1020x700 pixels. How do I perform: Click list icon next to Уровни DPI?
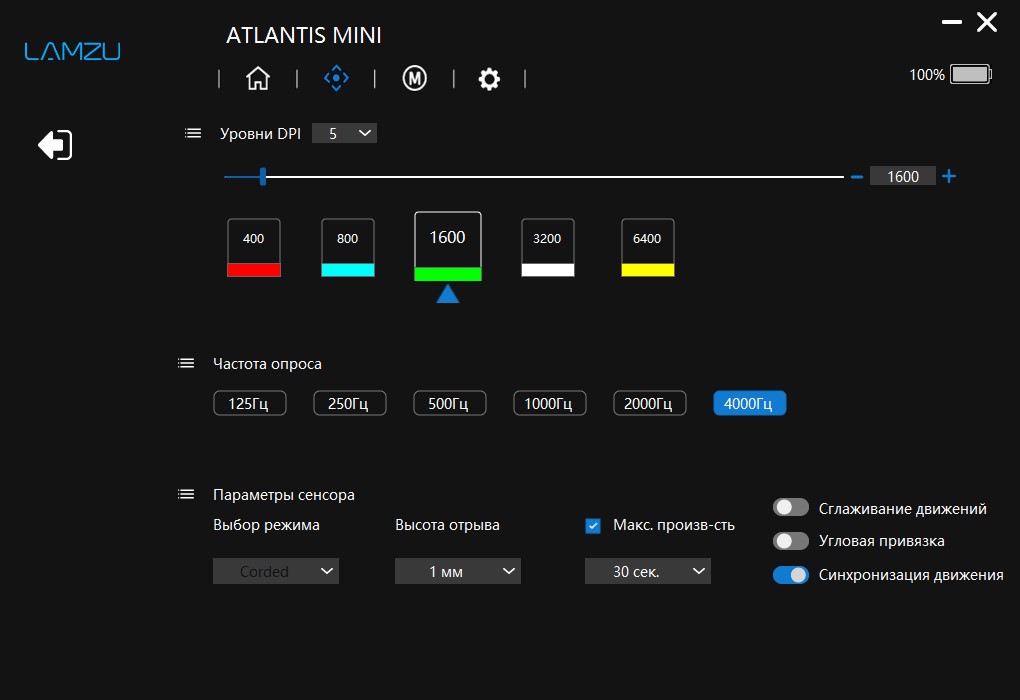tap(193, 133)
